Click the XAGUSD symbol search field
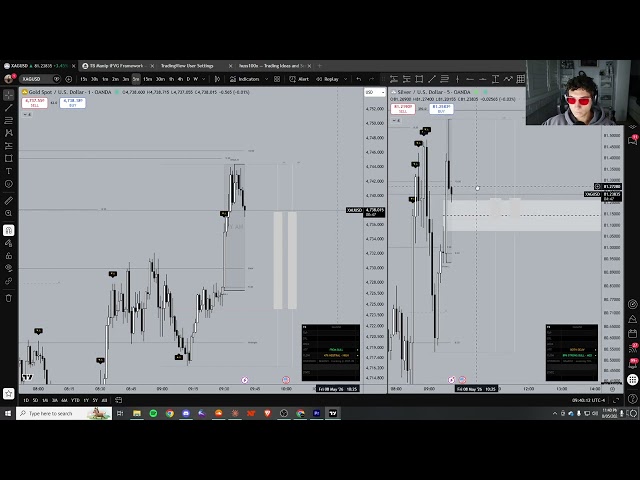Screen dimensions: 640x480 [x=40, y=79]
